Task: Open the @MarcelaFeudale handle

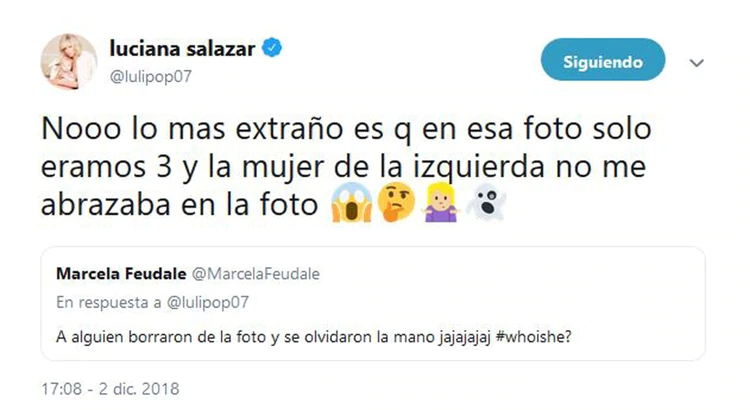Action: (x=256, y=274)
